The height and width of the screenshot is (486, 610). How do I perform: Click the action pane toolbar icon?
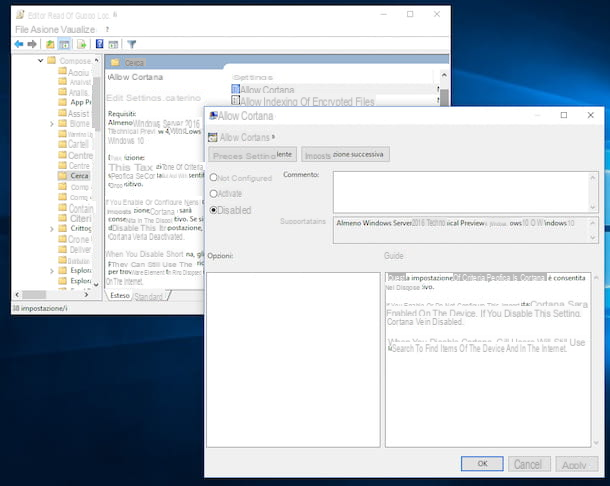(113, 44)
